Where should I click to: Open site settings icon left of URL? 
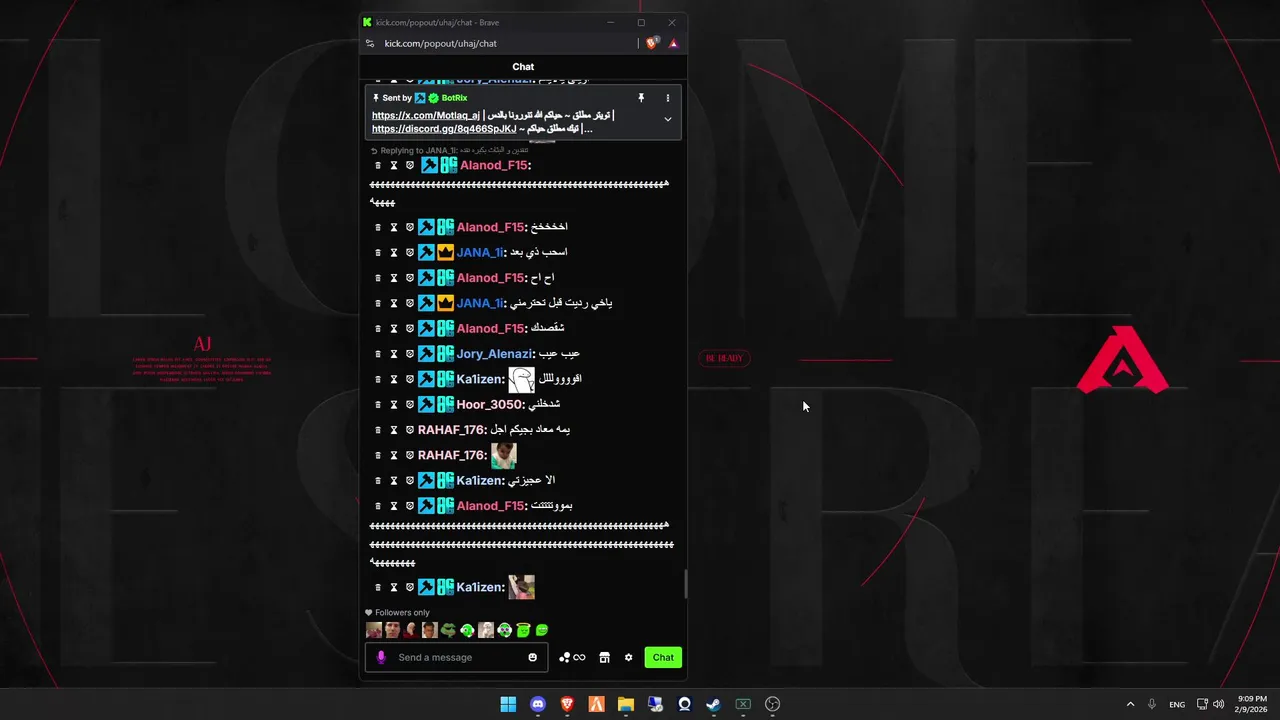(370, 43)
